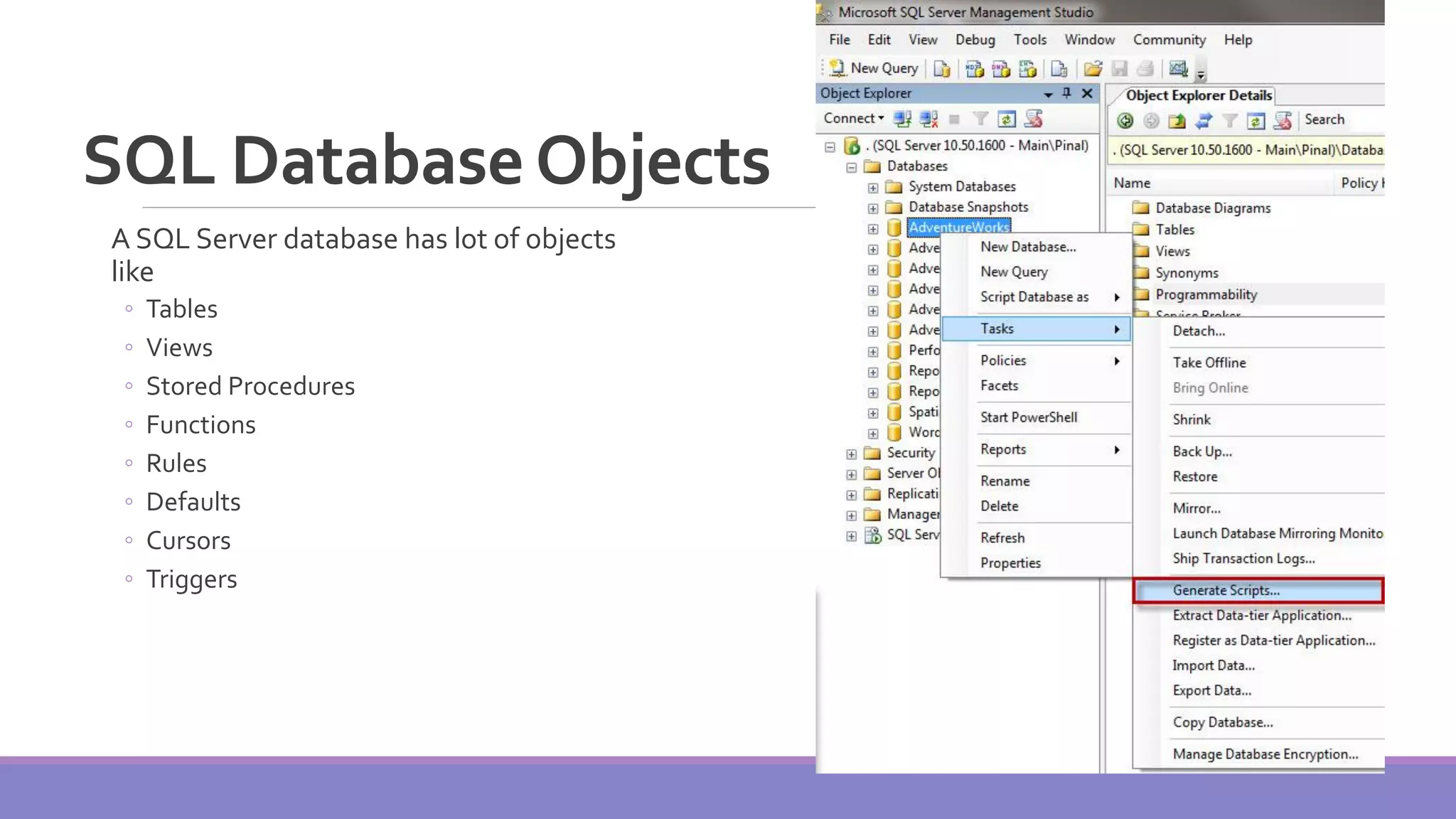Image resolution: width=1456 pixels, height=819 pixels.
Task: Click the Open File folder icon
Action: 1093,69
